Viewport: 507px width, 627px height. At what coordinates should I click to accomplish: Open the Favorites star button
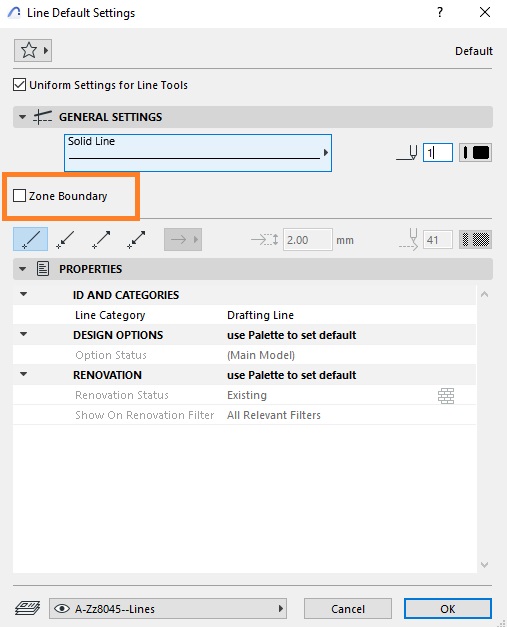33,50
